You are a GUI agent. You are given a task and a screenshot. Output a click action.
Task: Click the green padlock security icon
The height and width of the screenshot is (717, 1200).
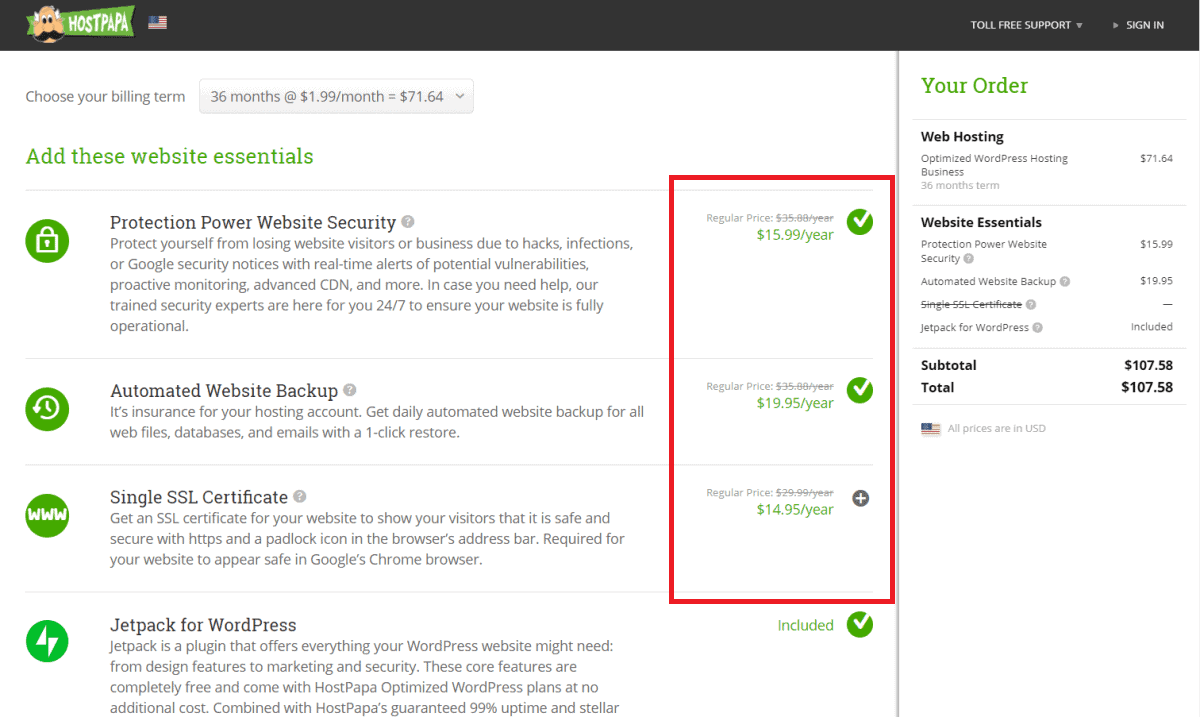coord(47,239)
